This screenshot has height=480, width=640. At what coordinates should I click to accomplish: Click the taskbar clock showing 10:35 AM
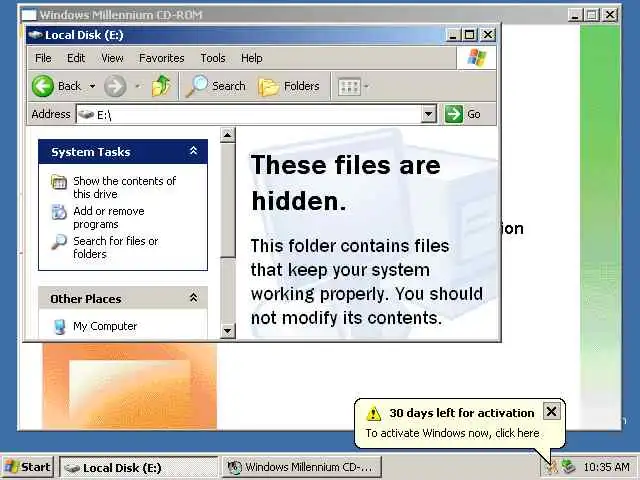(x=606, y=467)
